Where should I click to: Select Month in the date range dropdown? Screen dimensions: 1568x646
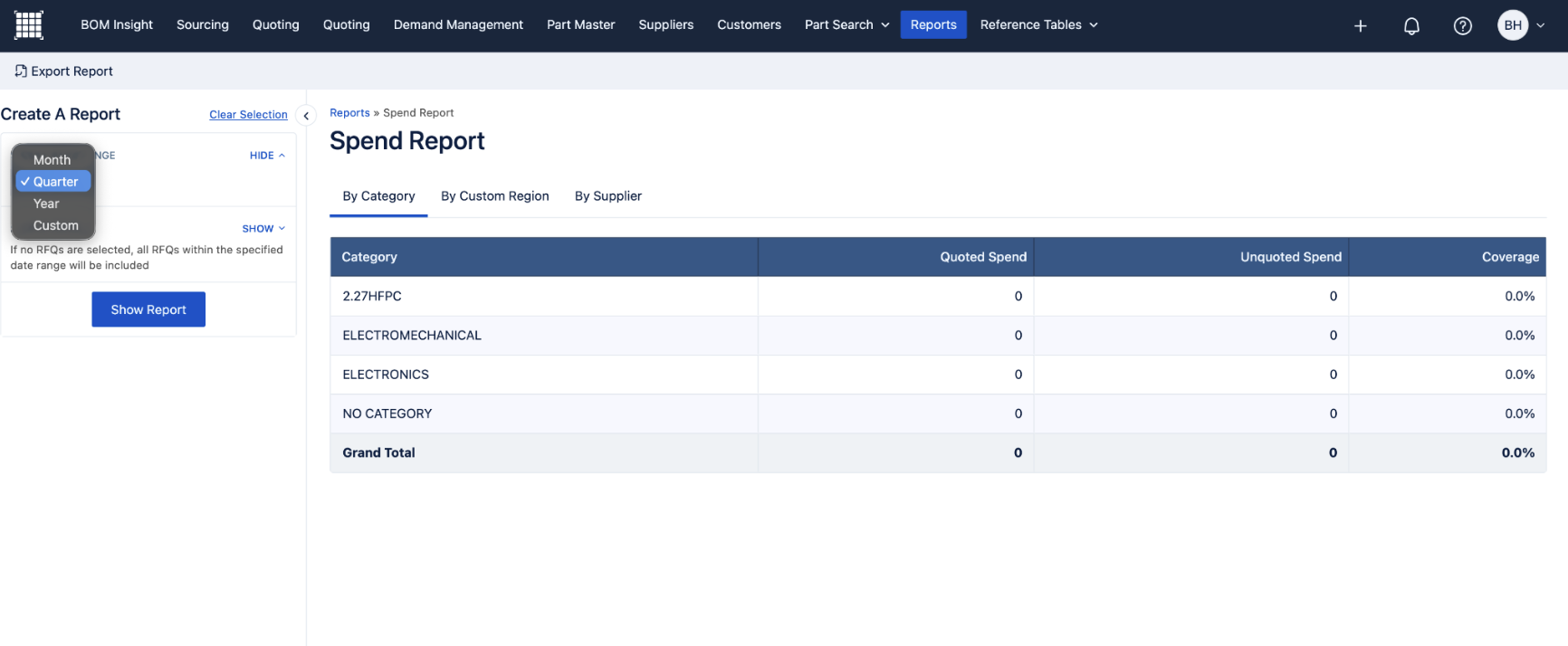point(52,160)
